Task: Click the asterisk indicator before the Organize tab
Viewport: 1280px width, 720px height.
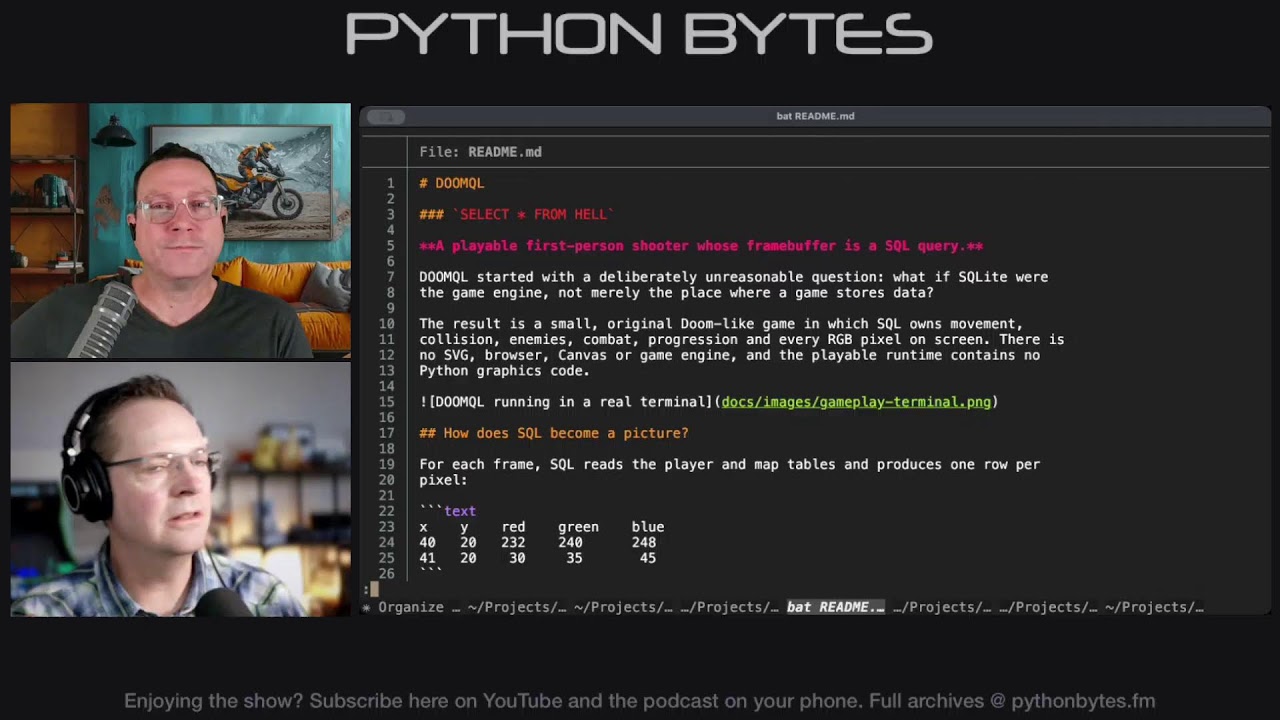Action: tap(366, 607)
